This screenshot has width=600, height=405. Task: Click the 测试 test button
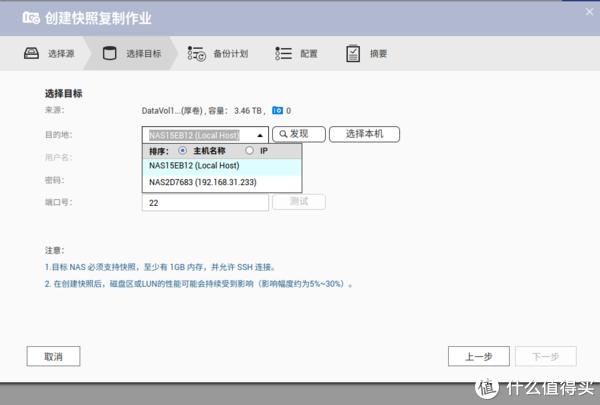[299, 202]
